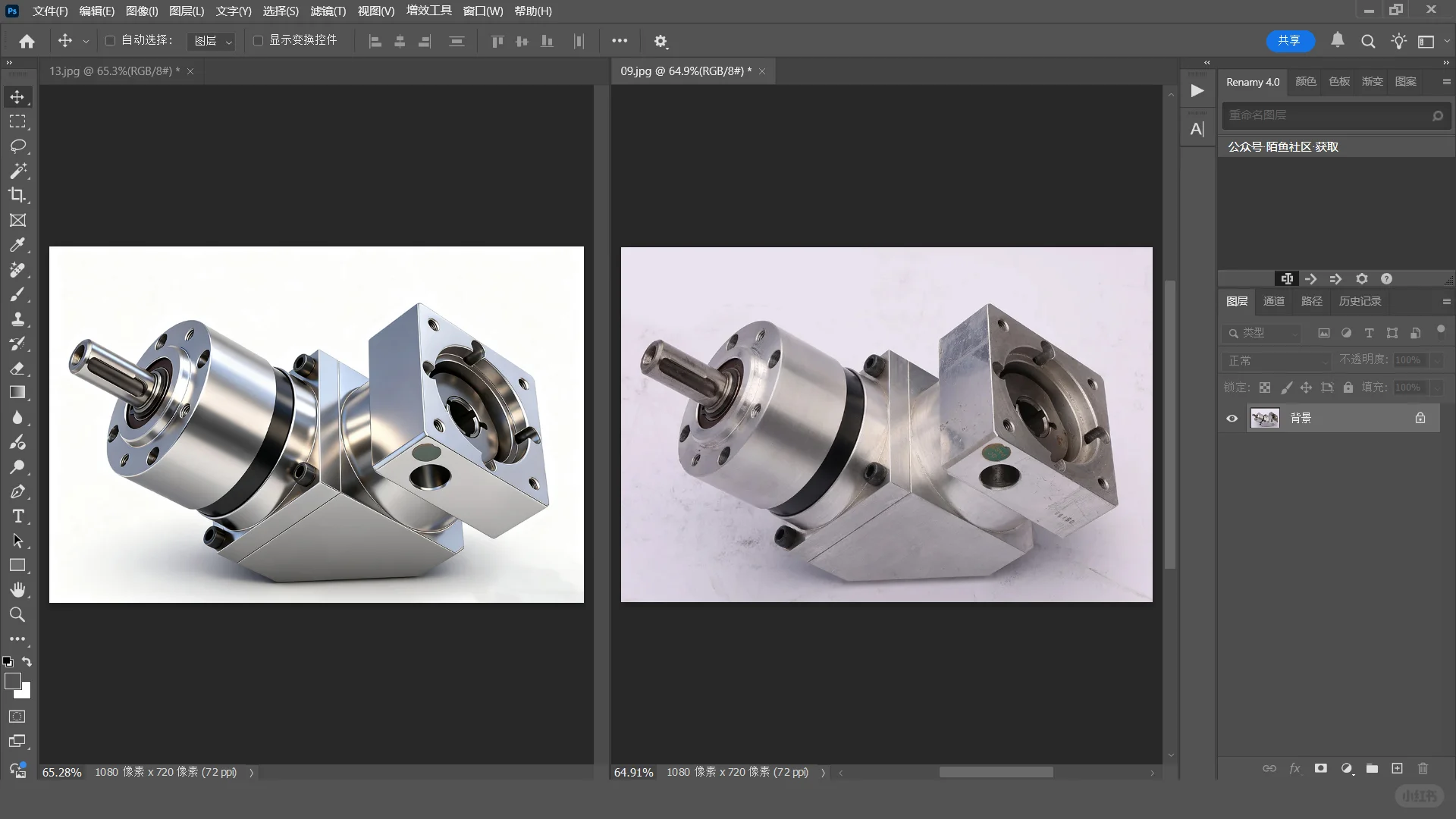Enable the 自动选择 checkbox
The image size is (1456, 819).
click(110, 41)
